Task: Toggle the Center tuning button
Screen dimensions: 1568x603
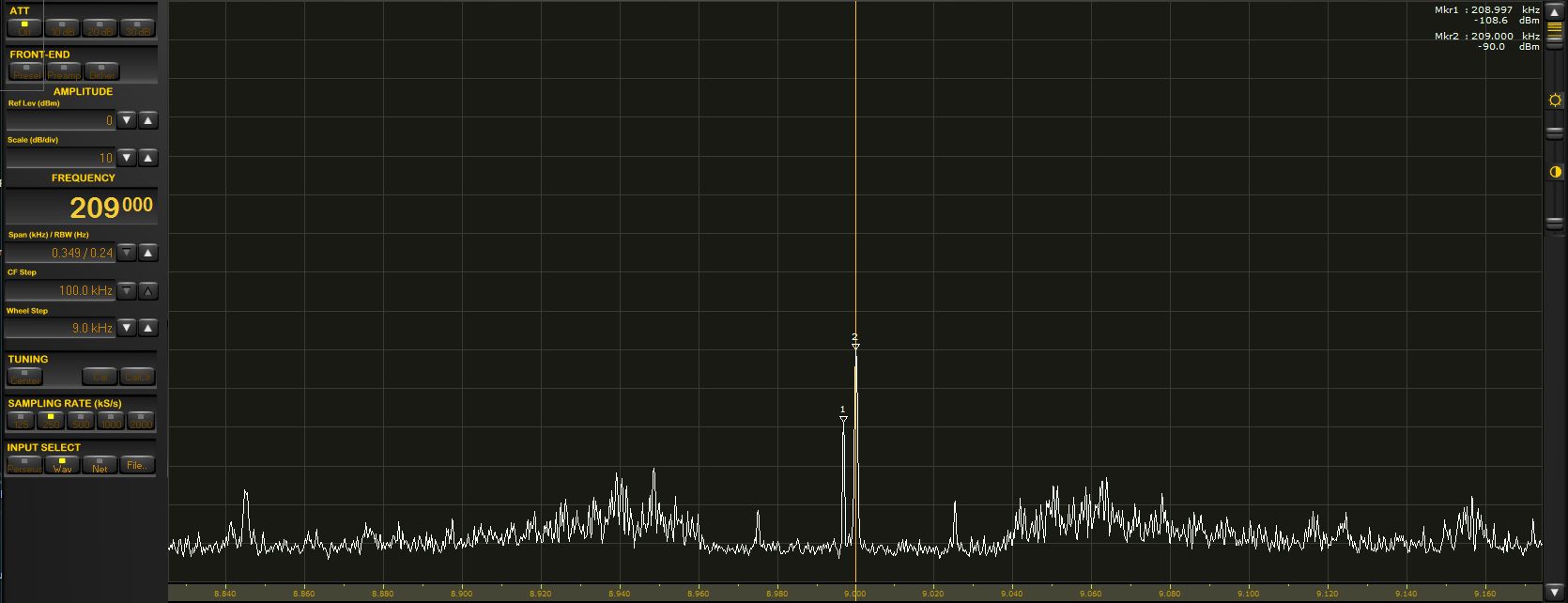Action: [25, 377]
